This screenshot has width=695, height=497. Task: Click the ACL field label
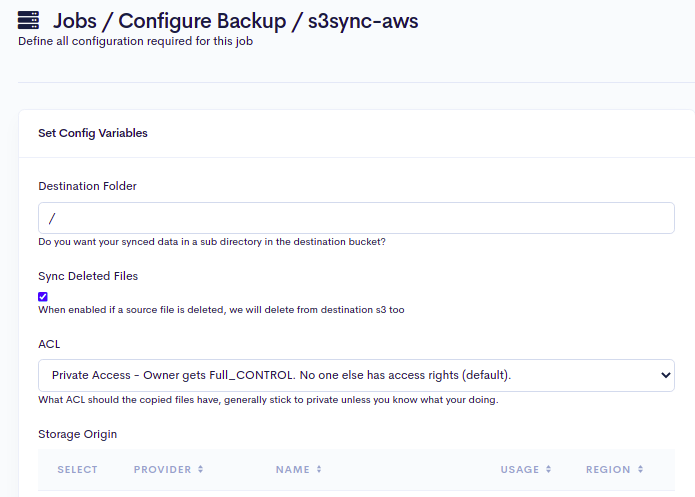(x=49, y=343)
